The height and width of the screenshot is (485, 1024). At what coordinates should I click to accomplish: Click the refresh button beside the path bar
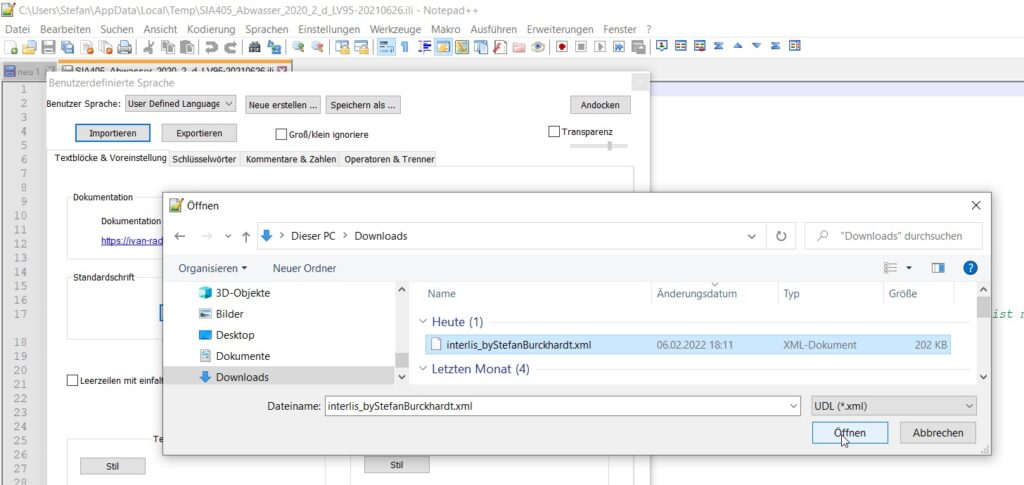(x=781, y=236)
